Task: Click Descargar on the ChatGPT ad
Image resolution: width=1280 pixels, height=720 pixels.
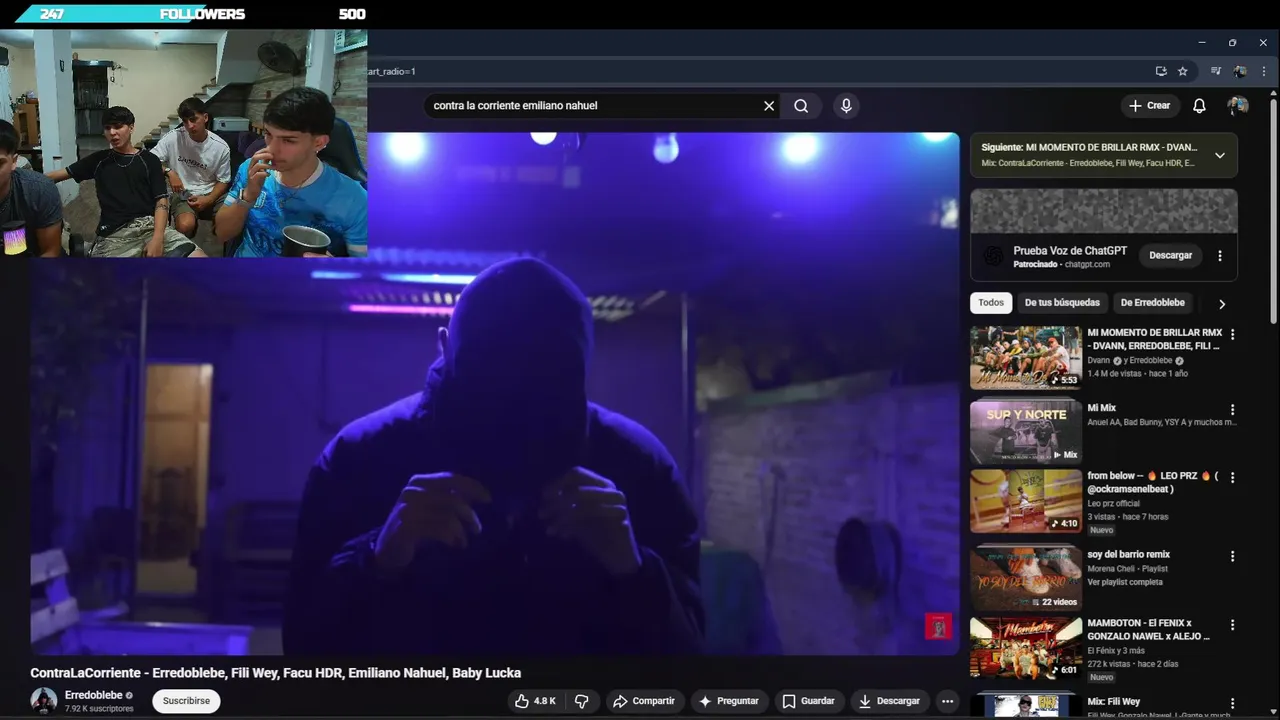Action: [1170, 256]
